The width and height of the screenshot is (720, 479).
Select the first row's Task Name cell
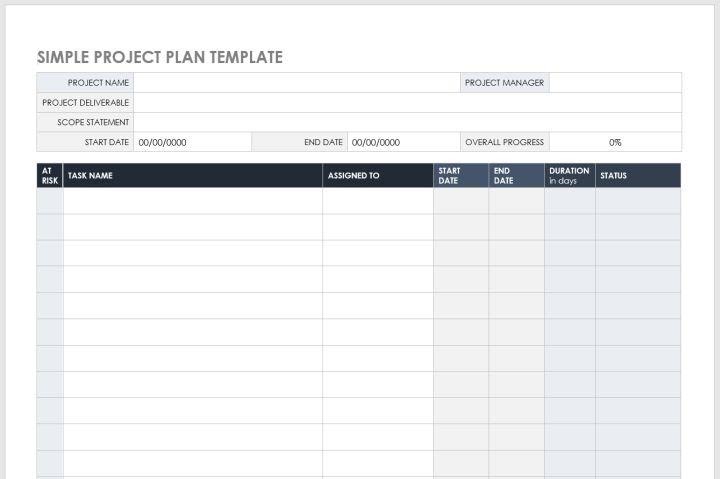point(193,201)
